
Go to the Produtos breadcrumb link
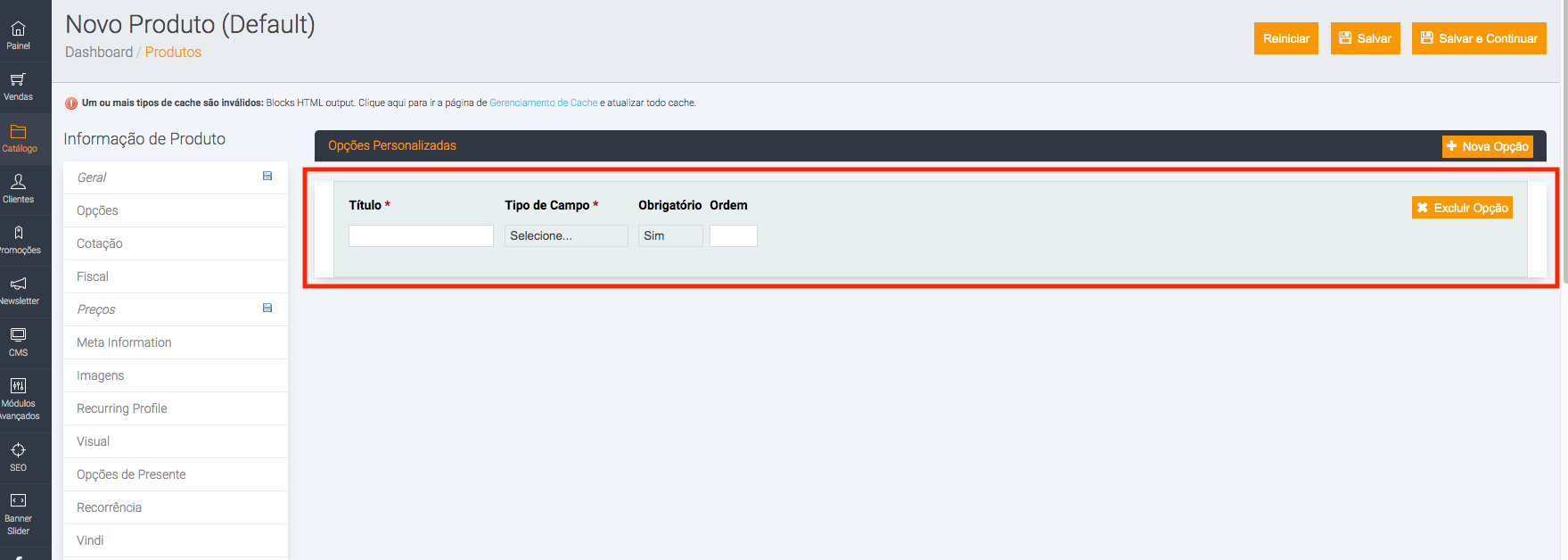[x=173, y=52]
